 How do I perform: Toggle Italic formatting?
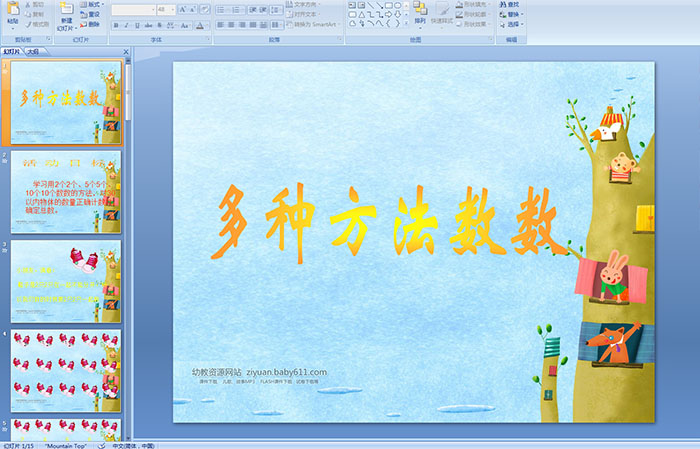[126, 25]
